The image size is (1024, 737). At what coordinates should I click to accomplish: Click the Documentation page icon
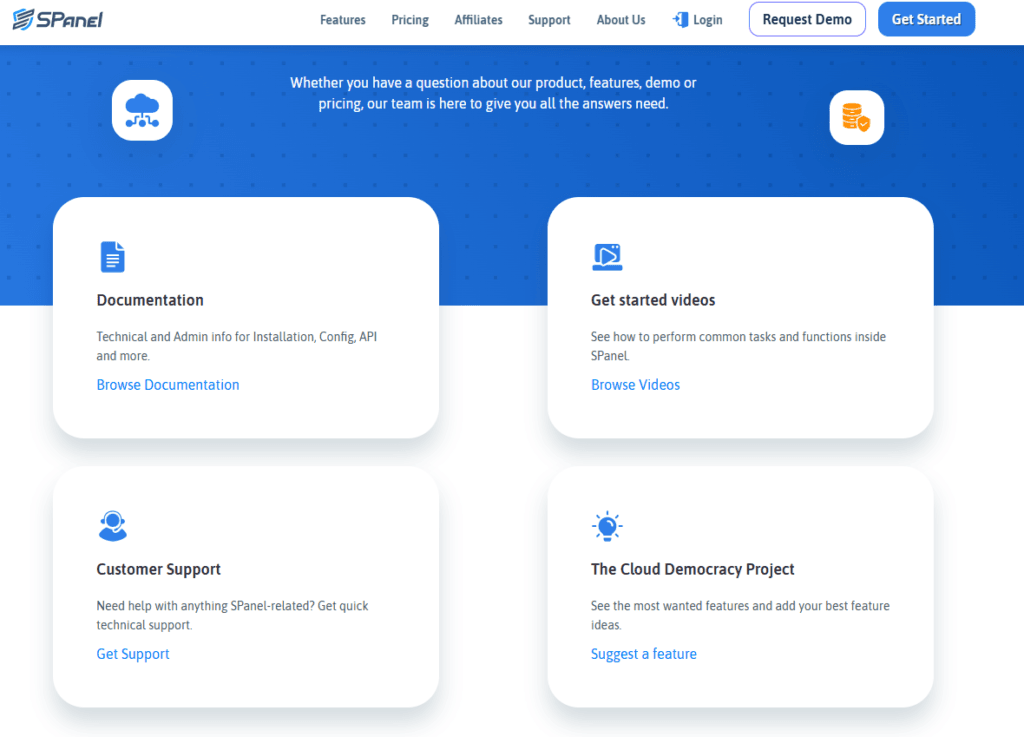coord(112,257)
